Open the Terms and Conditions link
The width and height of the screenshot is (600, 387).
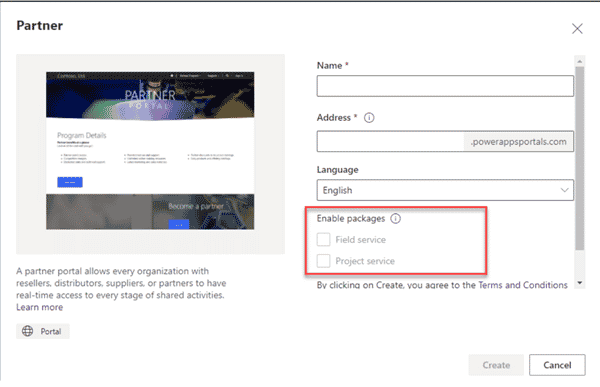[523, 285]
